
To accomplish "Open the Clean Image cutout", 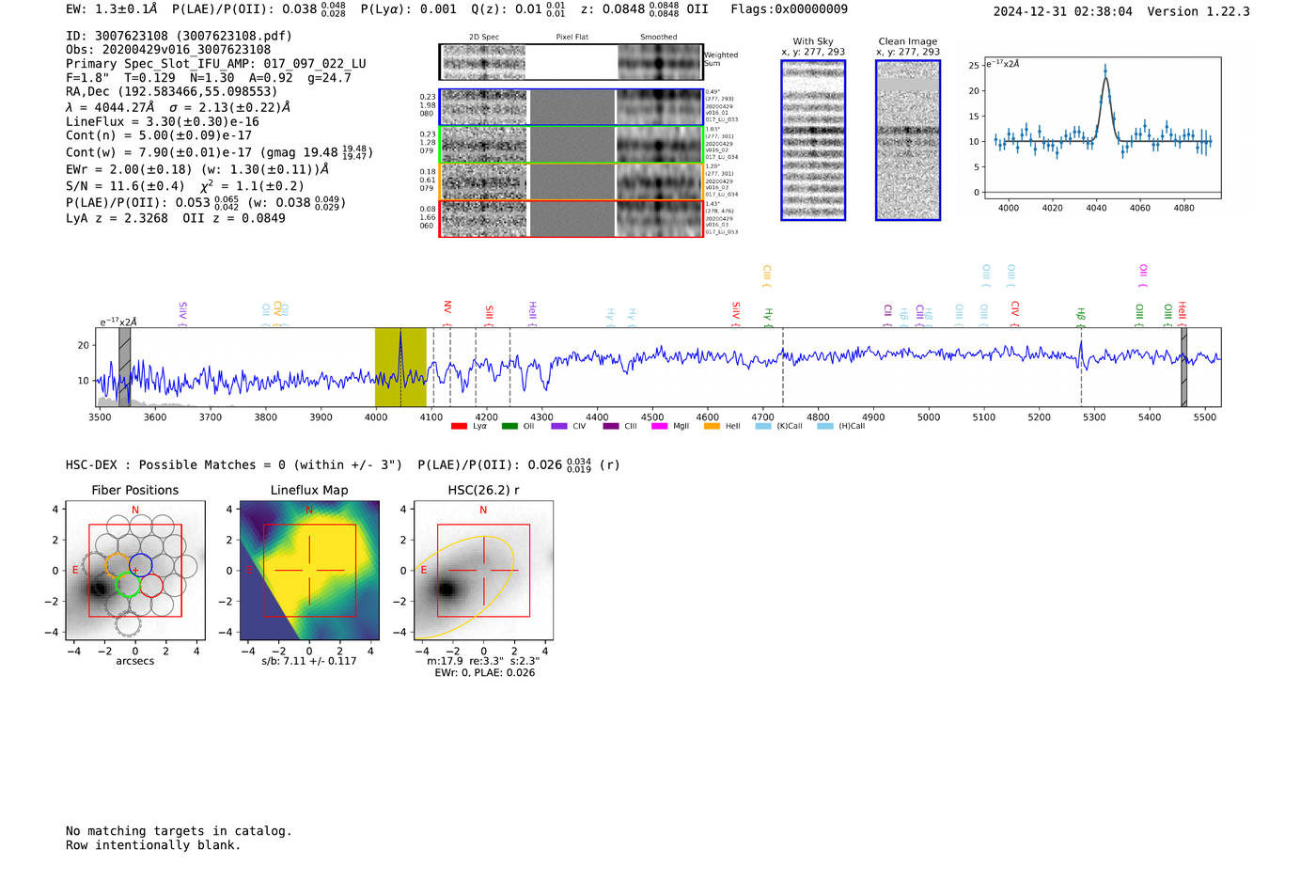I will [x=908, y=140].
